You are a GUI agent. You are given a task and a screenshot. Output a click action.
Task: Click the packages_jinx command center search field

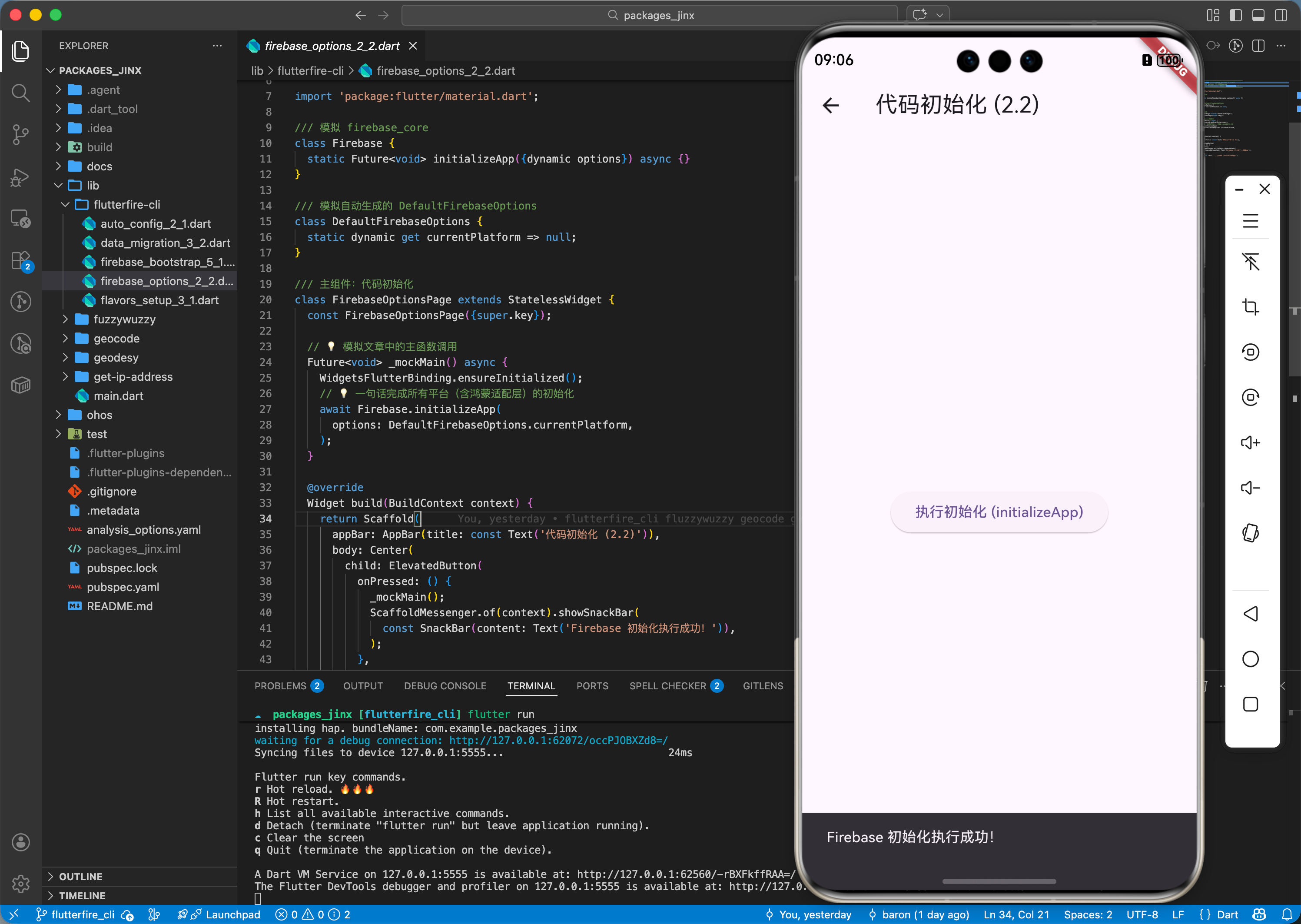click(649, 15)
